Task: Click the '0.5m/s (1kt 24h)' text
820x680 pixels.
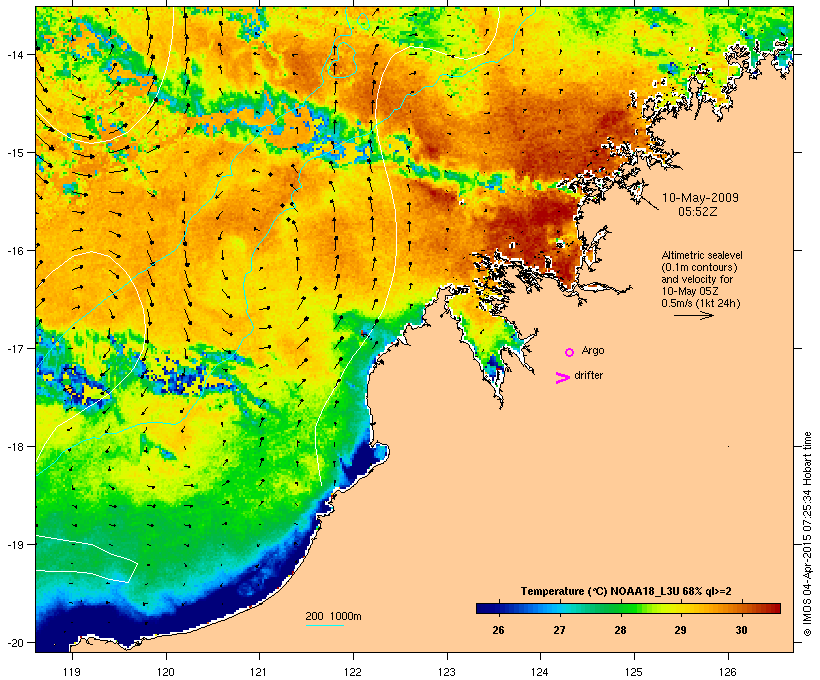Action: pyautogui.click(x=701, y=303)
